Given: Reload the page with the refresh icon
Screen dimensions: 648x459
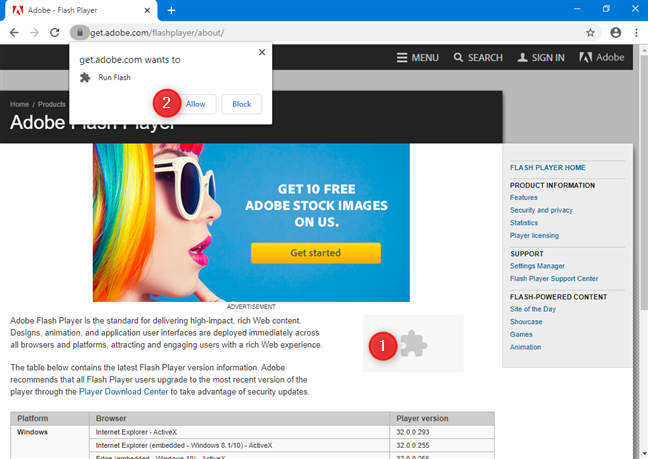Looking at the screenshot, I should click(x=55, y=33).
